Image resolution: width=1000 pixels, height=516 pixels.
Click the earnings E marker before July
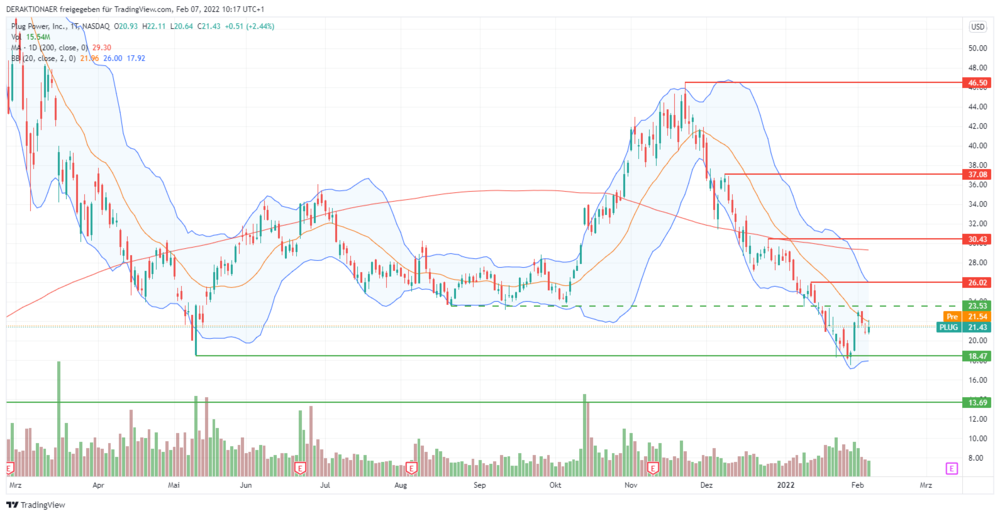pyautogui.click(x=299, y=469)
